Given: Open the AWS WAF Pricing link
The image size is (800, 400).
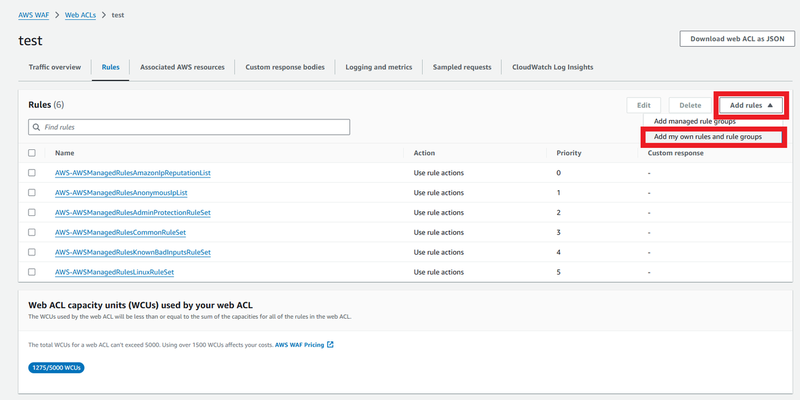Looking at the screenshot, I should click(299, 345).
